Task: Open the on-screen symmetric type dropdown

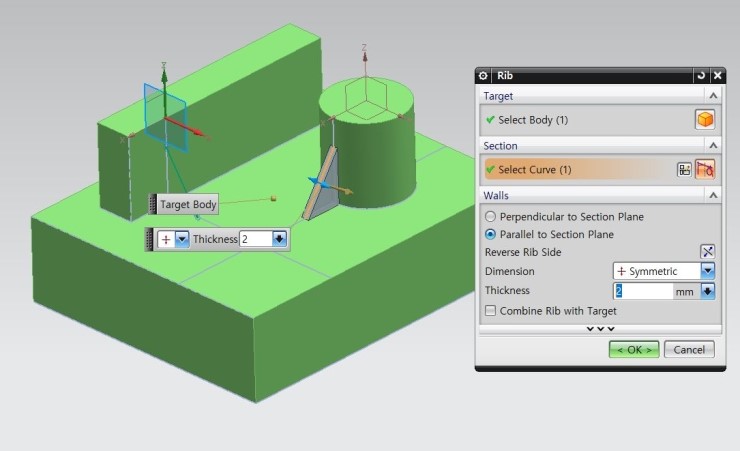Action: (182, 239)
